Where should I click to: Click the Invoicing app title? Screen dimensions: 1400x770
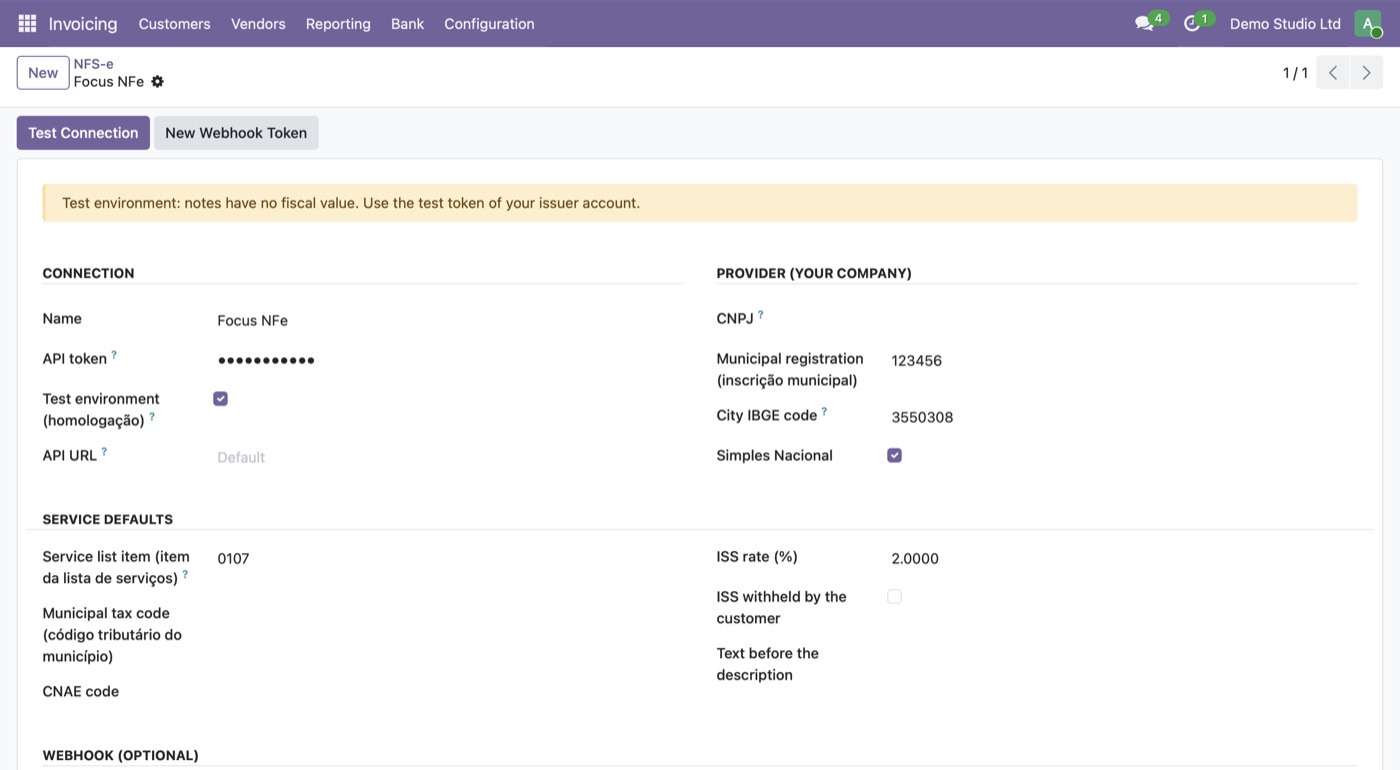click(x=83, y=23)
